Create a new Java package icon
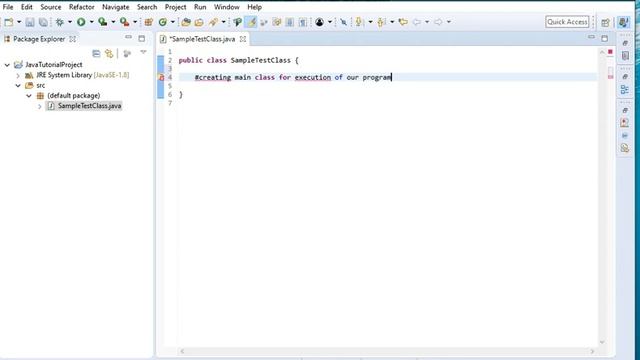 point(149,22)
